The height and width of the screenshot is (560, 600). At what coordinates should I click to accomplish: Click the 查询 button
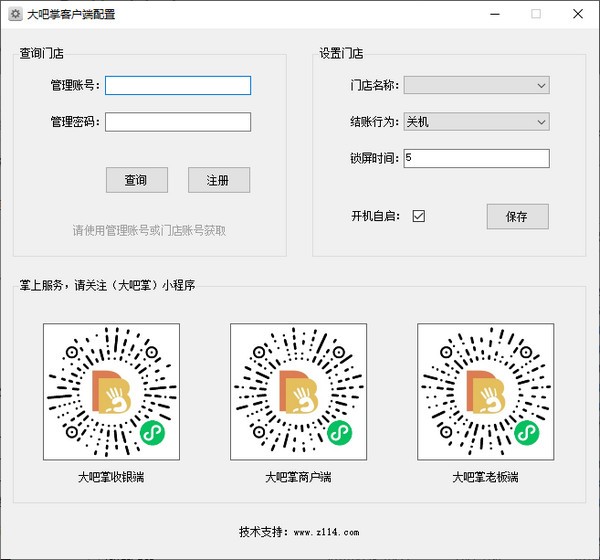pyautogui.click(x=136, y=180)
